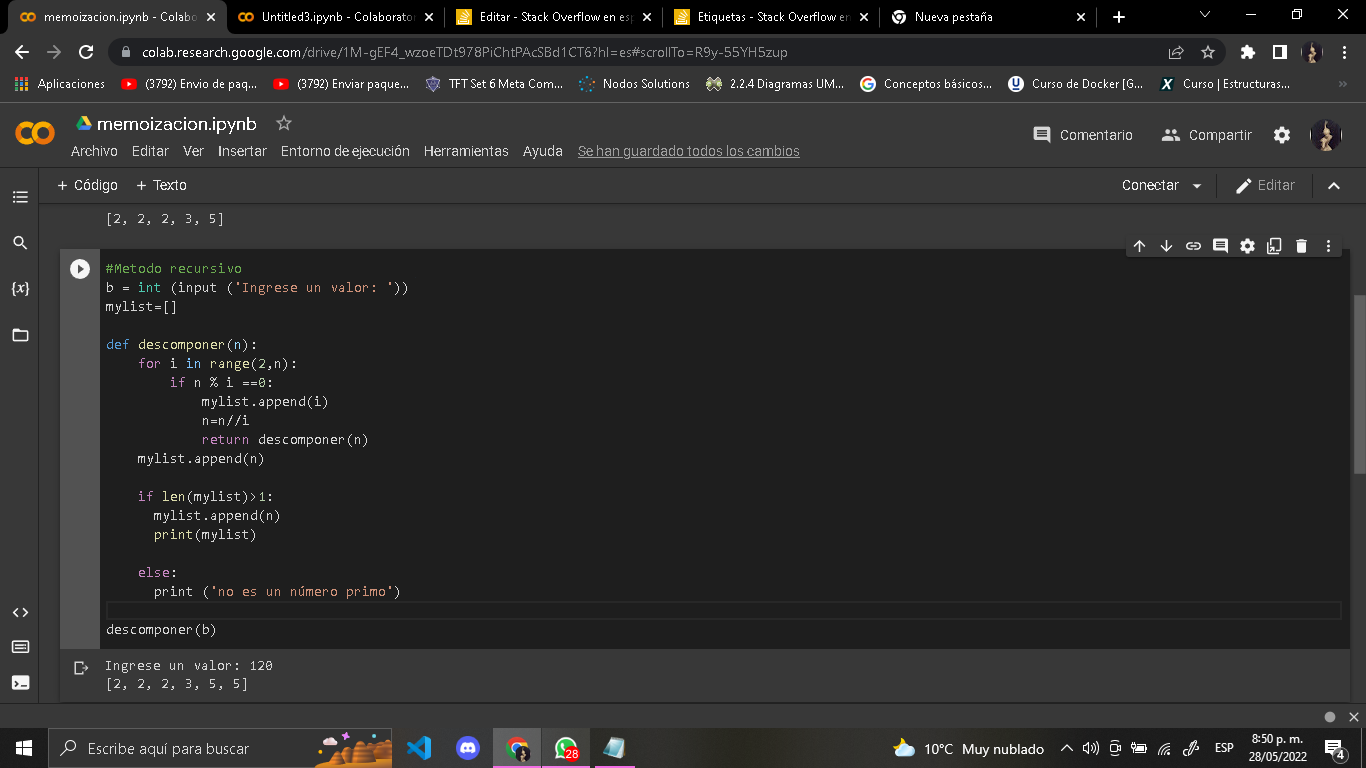Open the Files folder sidebar
Viewport: 1366px width, 768px height.
(20, 335)
